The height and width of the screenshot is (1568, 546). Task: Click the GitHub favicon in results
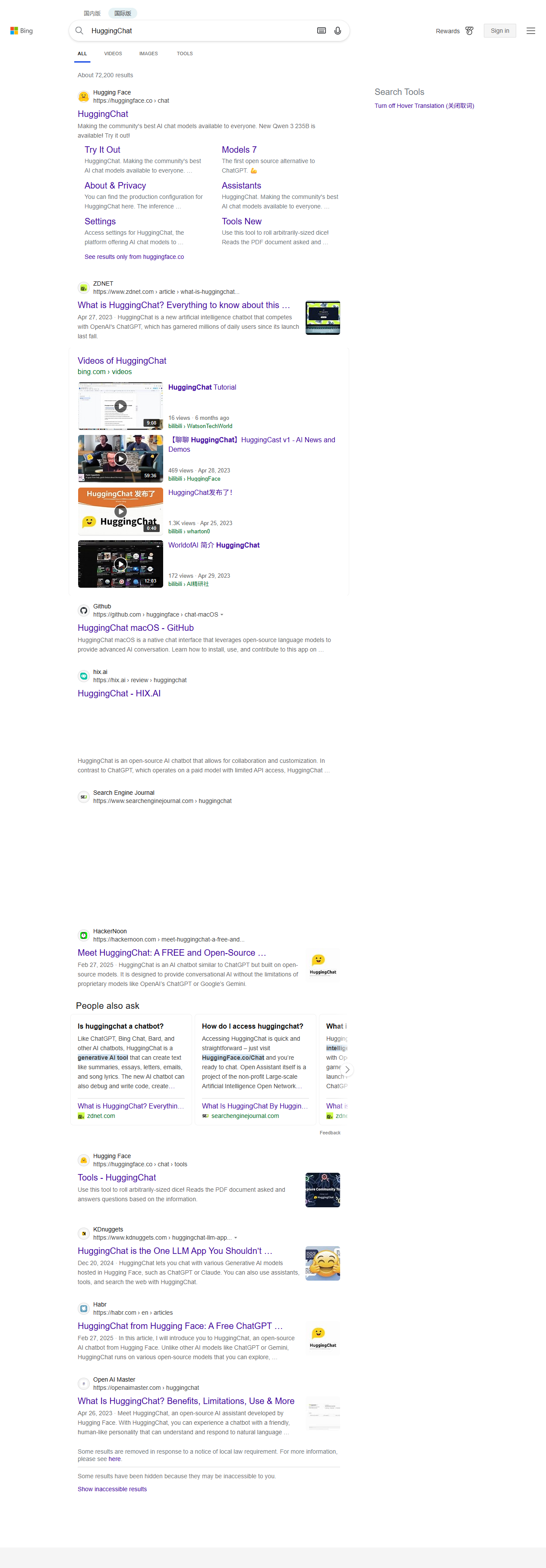pos(84,611)
